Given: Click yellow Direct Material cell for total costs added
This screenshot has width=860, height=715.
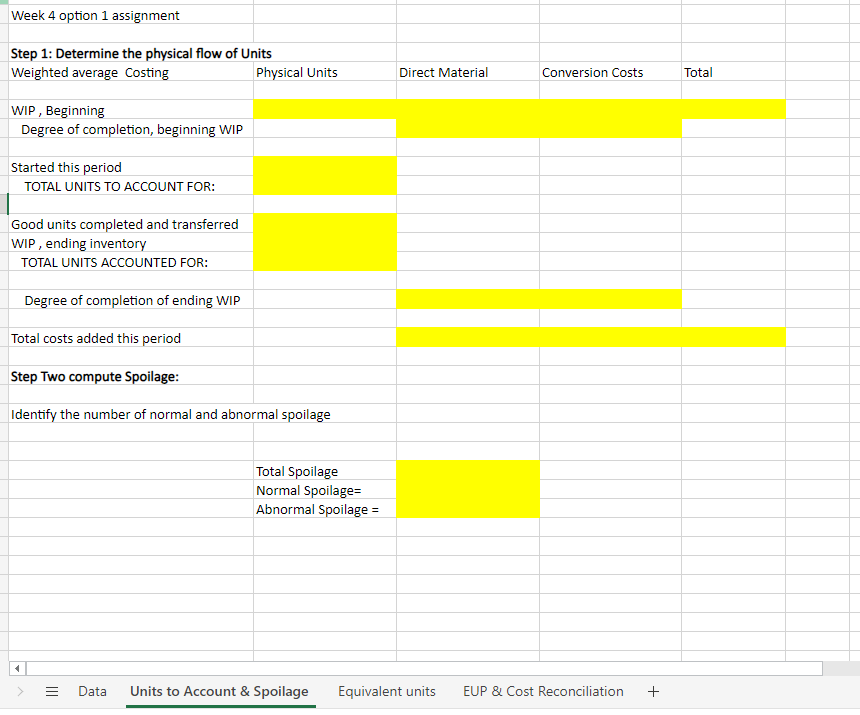Looking at the screenshot, I should [468, 337].
